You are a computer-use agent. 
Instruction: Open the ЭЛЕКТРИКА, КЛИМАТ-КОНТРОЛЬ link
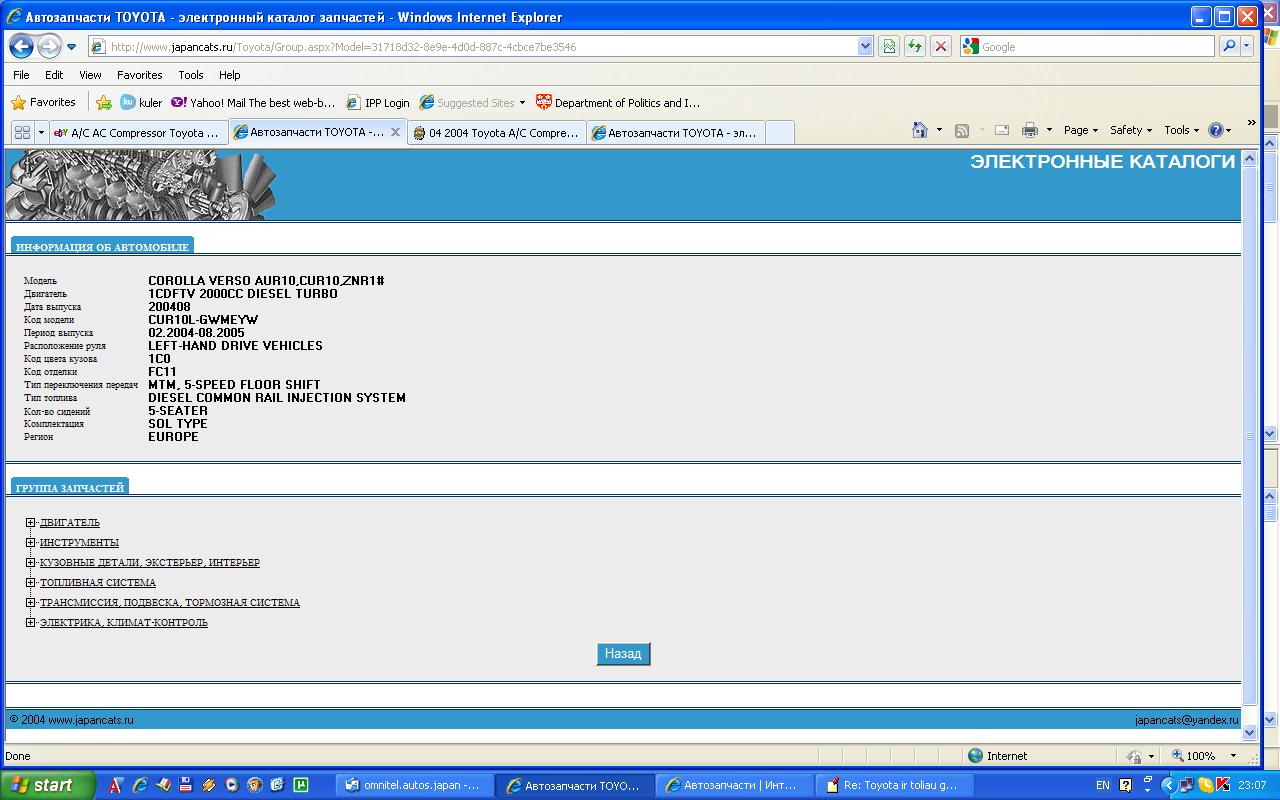124,622
